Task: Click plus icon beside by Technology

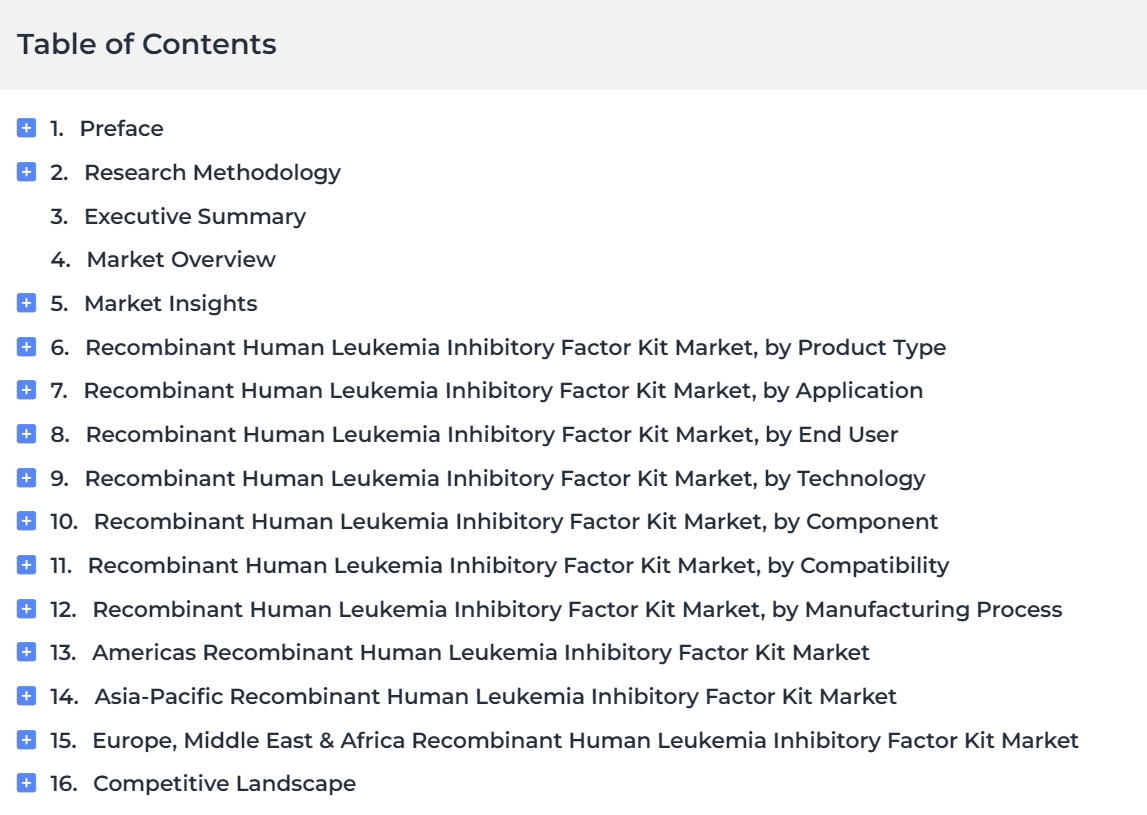Action: pyautogui.click(x=26, y=478)
